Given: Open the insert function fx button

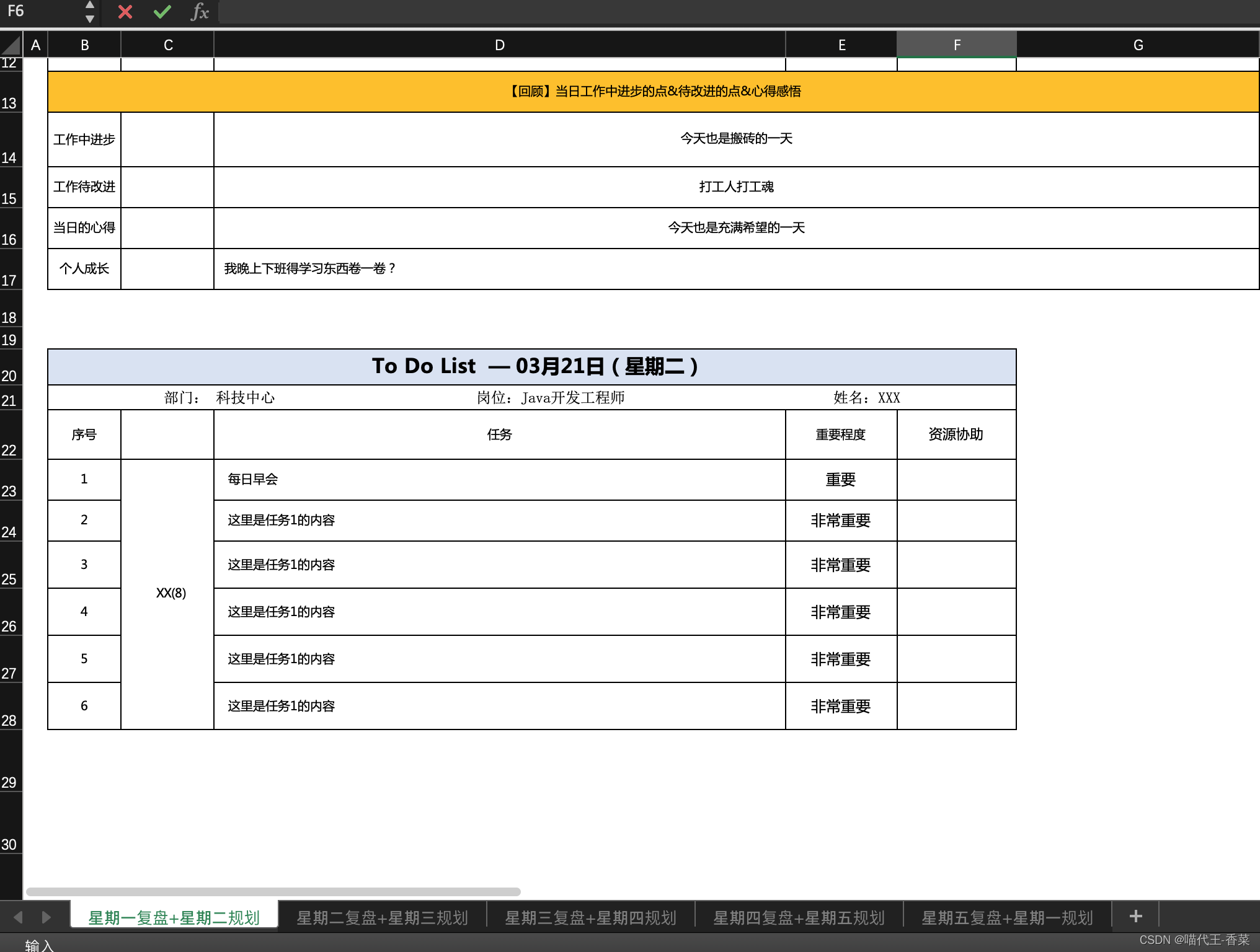Looking at the screenshot, I should click(199, 12).
